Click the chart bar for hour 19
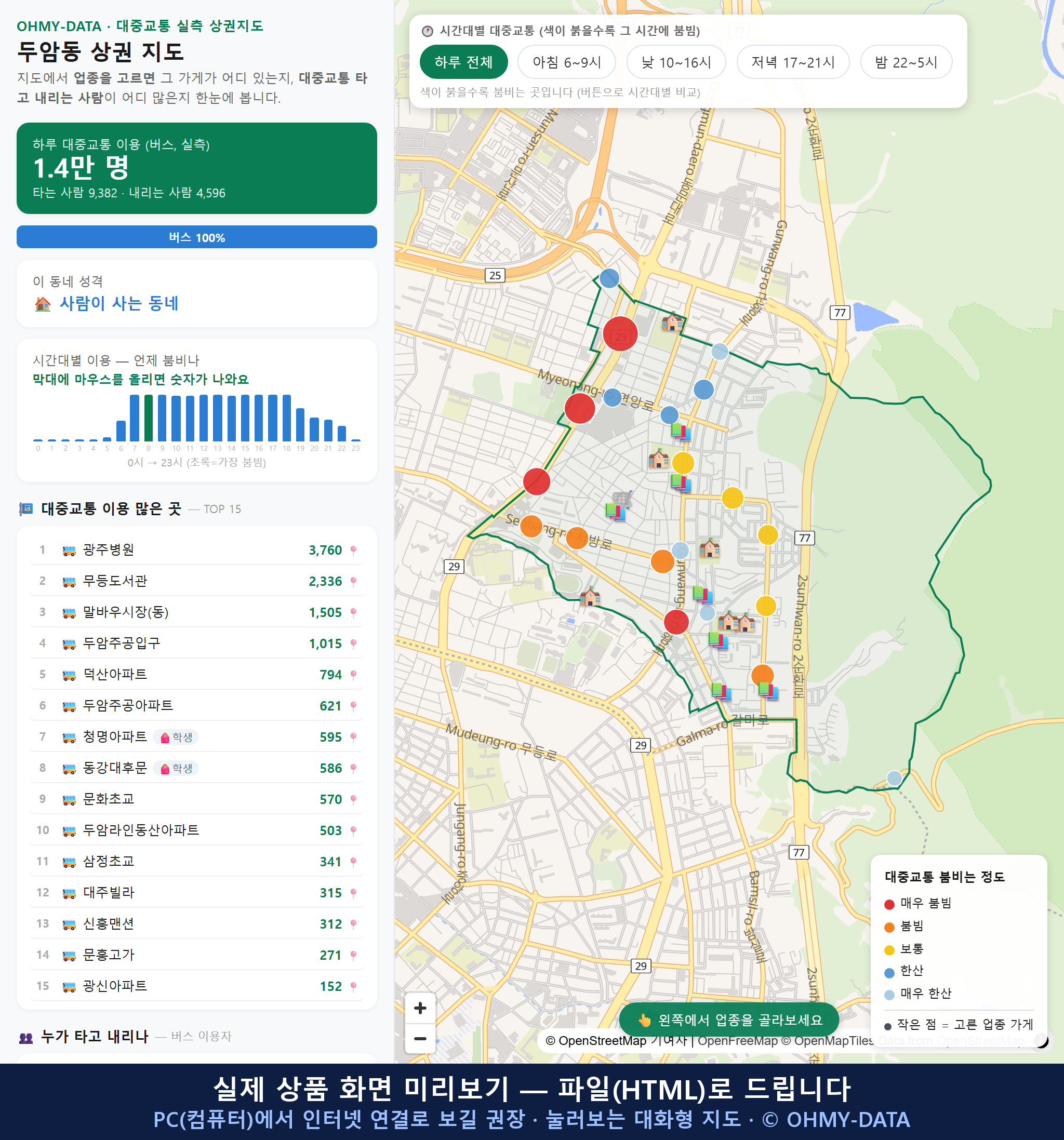Screen dimensions: 1064x1140 [x=301, y=425]
